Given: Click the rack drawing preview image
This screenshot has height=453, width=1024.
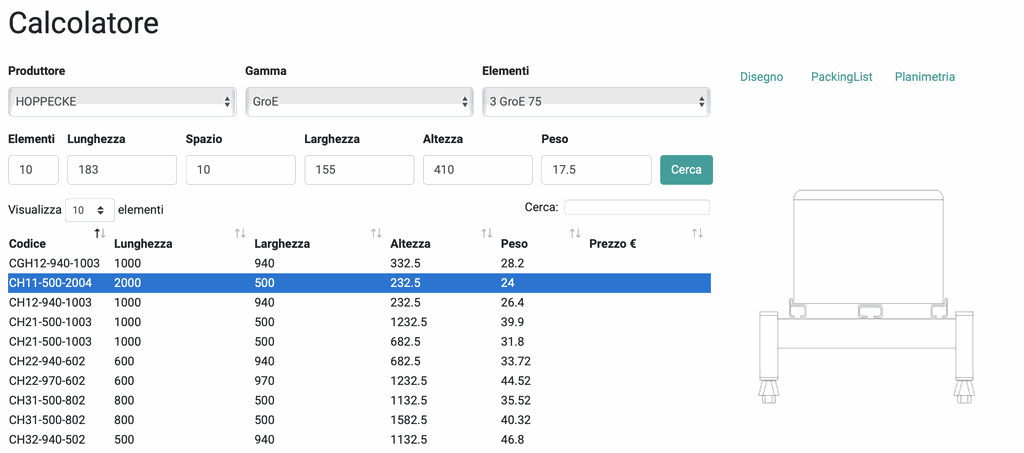Looking at the screenshot, I should click(x=867, y=296).
